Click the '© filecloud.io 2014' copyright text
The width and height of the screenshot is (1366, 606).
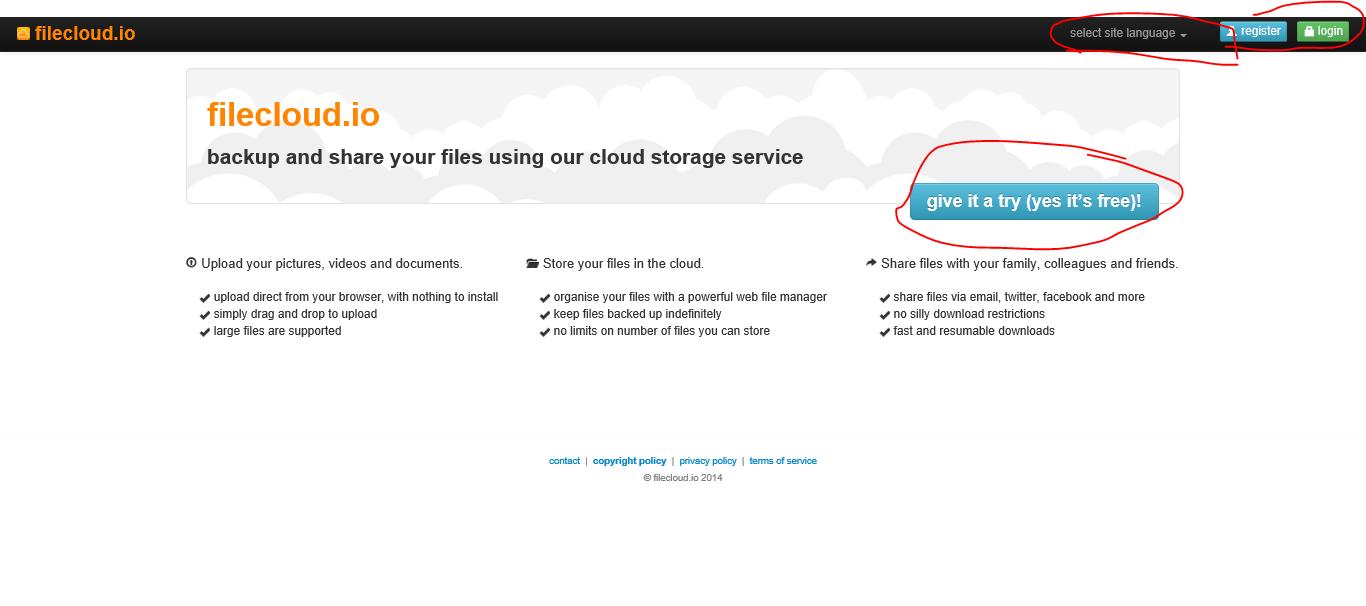[683, 478]
